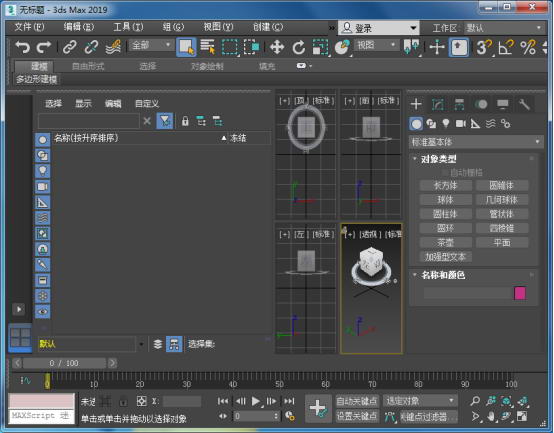
Task: Open the 文件(F) menu
Action: pos(29,27)
